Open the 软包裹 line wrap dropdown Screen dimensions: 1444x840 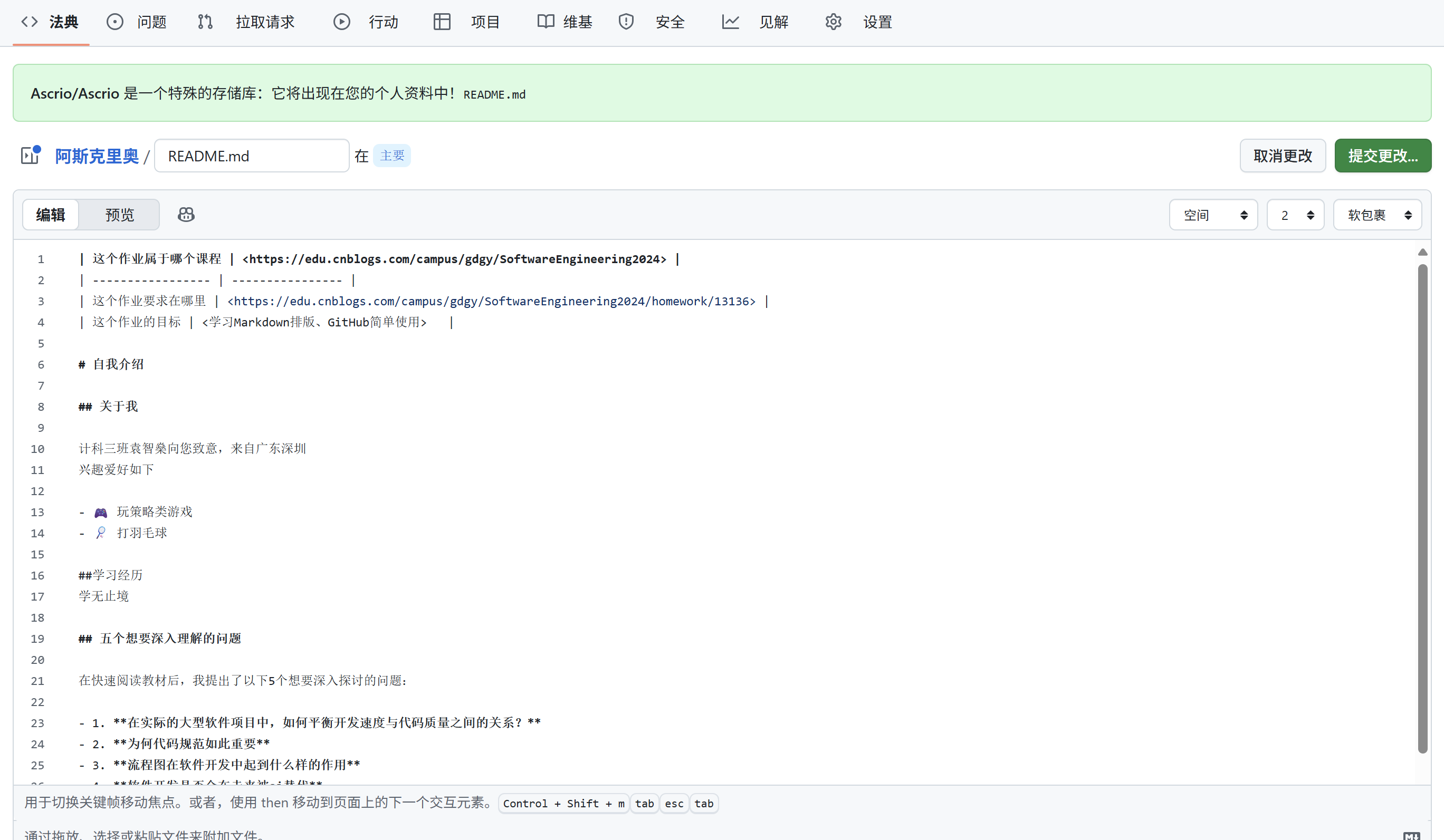1377,215
